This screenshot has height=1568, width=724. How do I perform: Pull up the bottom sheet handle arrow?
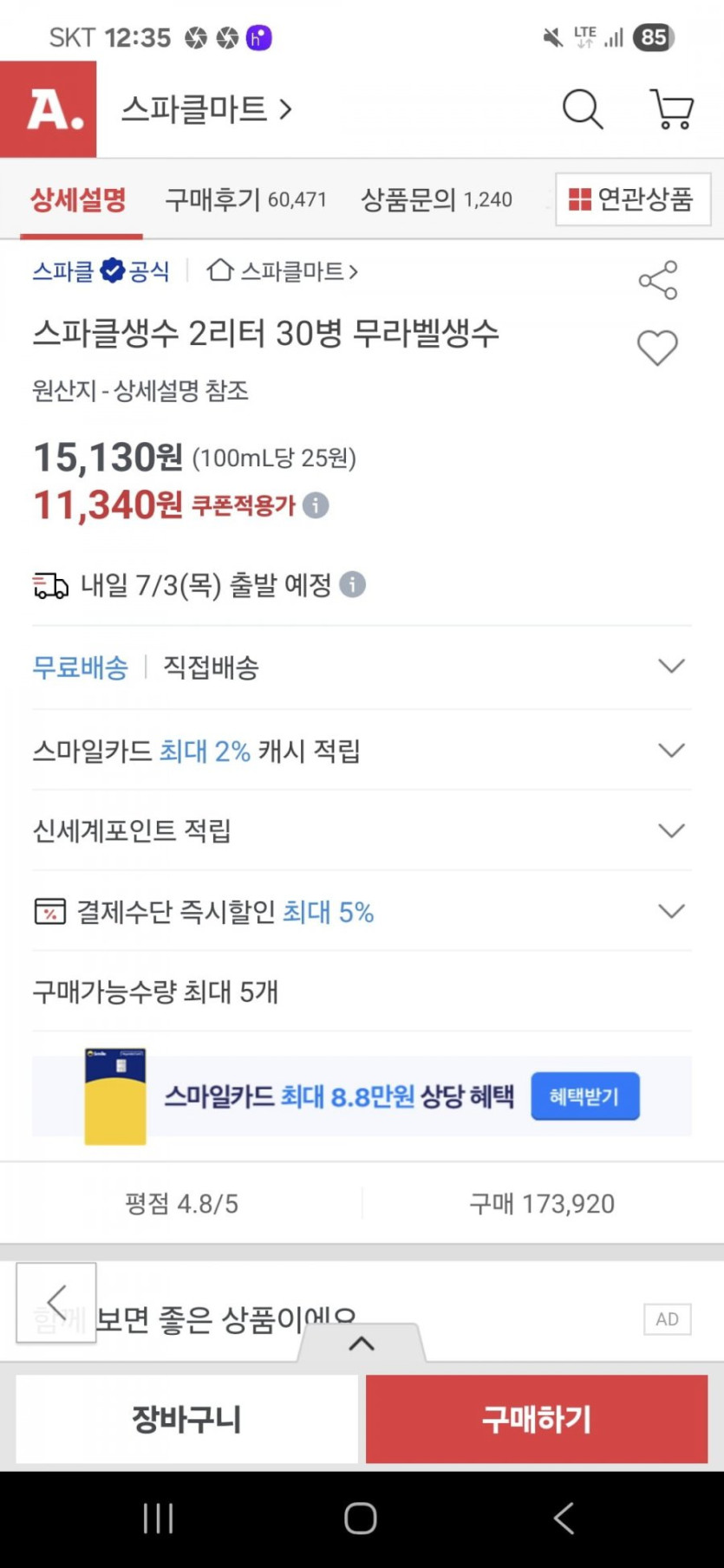362,1344
